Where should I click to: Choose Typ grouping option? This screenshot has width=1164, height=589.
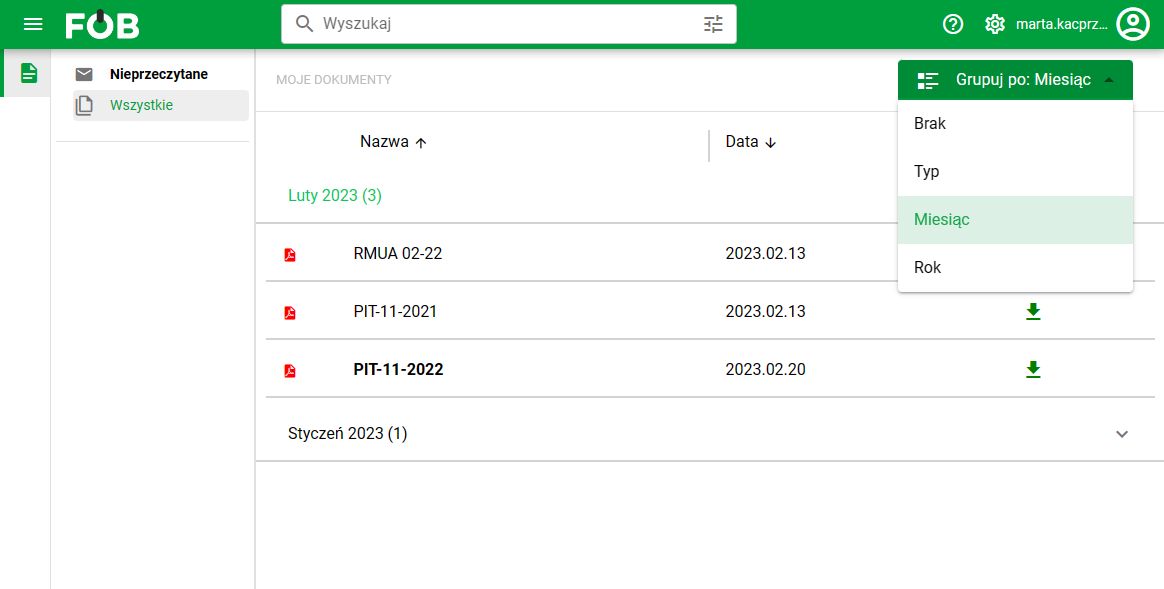click(x=1015, y=172)
